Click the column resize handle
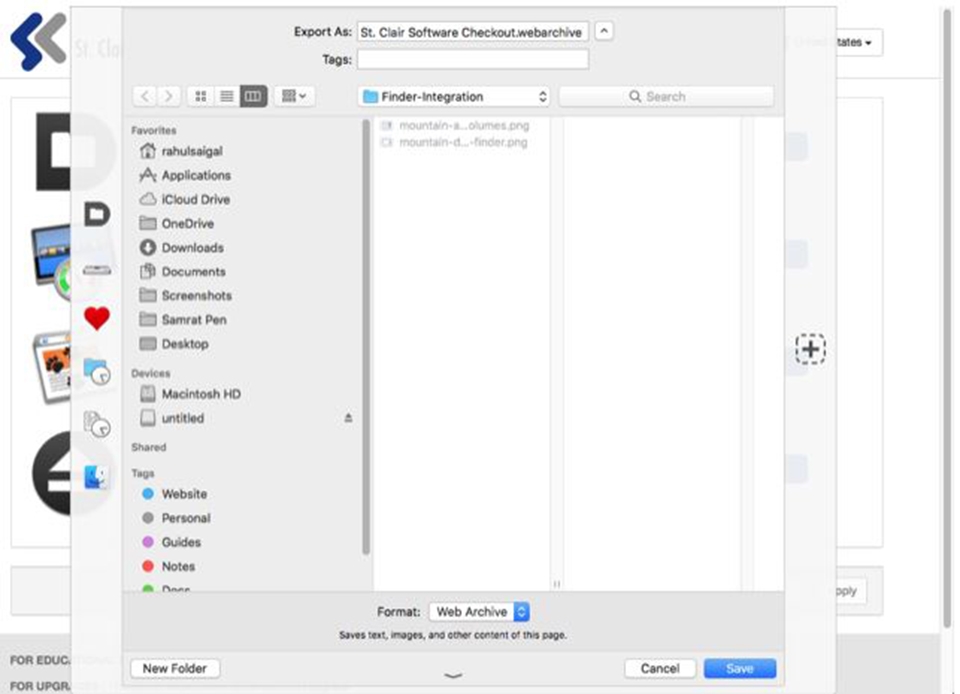 557,584
